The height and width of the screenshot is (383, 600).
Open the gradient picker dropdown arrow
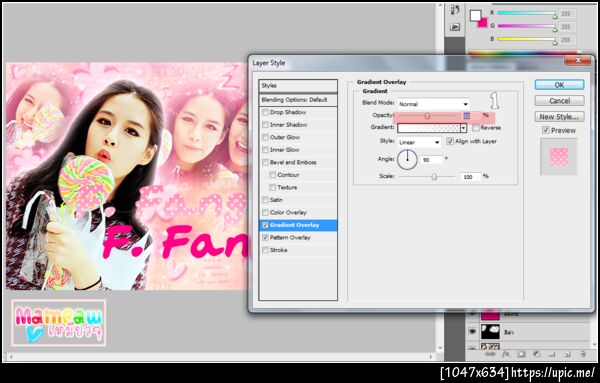(x=464, y=128)
